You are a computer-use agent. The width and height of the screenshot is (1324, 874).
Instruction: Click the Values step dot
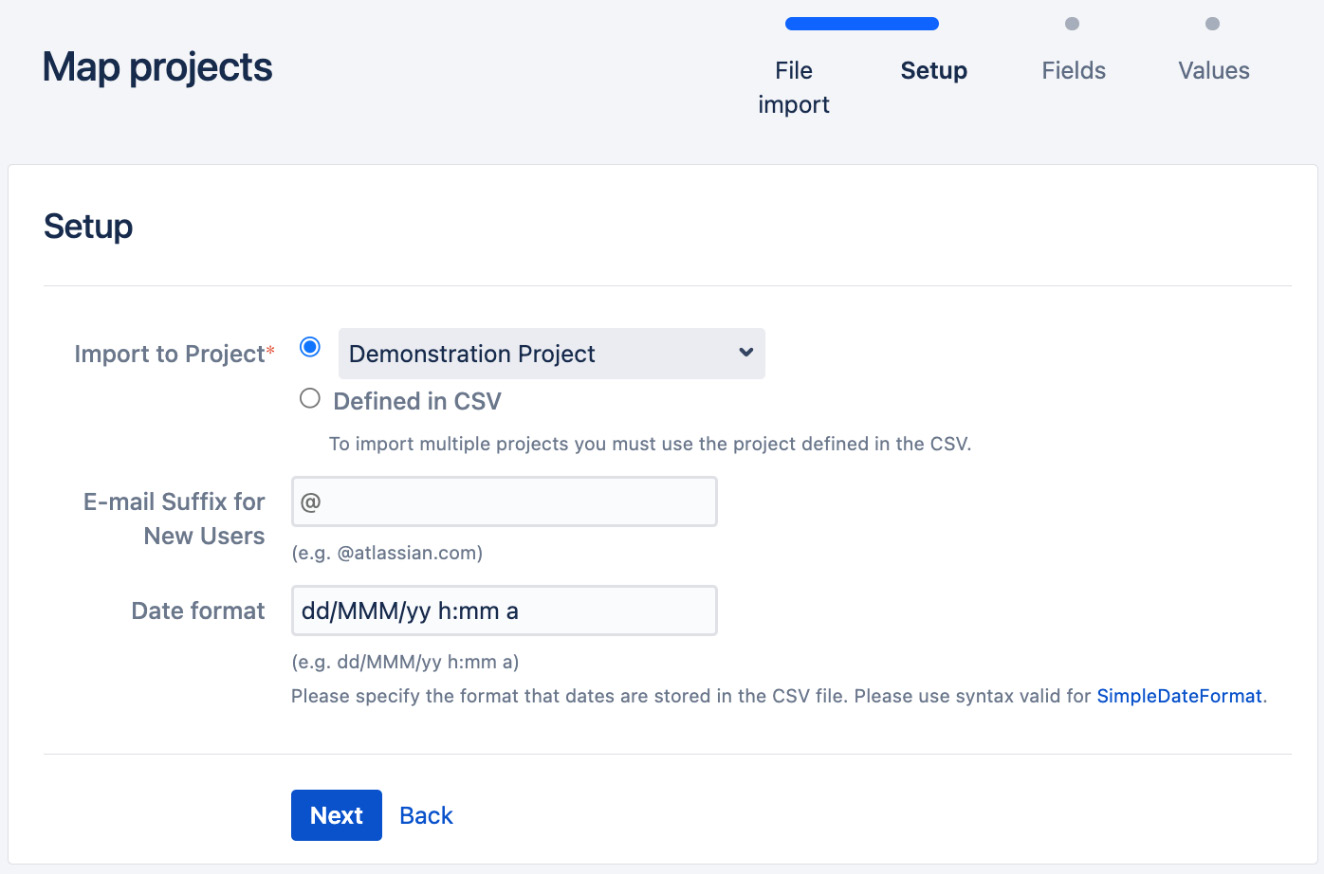pyautogui.click(x=1212, y=24)
